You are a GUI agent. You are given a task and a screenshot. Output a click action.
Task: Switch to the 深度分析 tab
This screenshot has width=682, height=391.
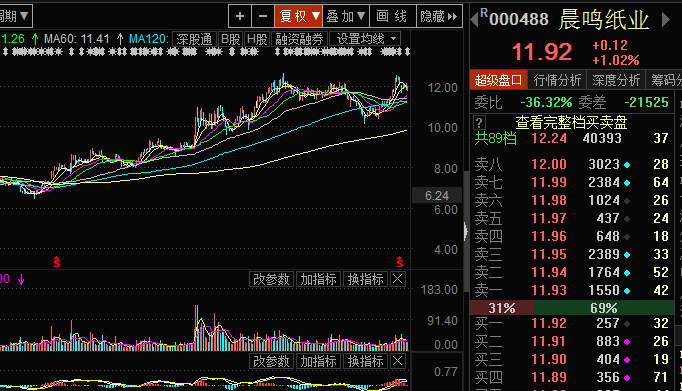coord(616,80)
